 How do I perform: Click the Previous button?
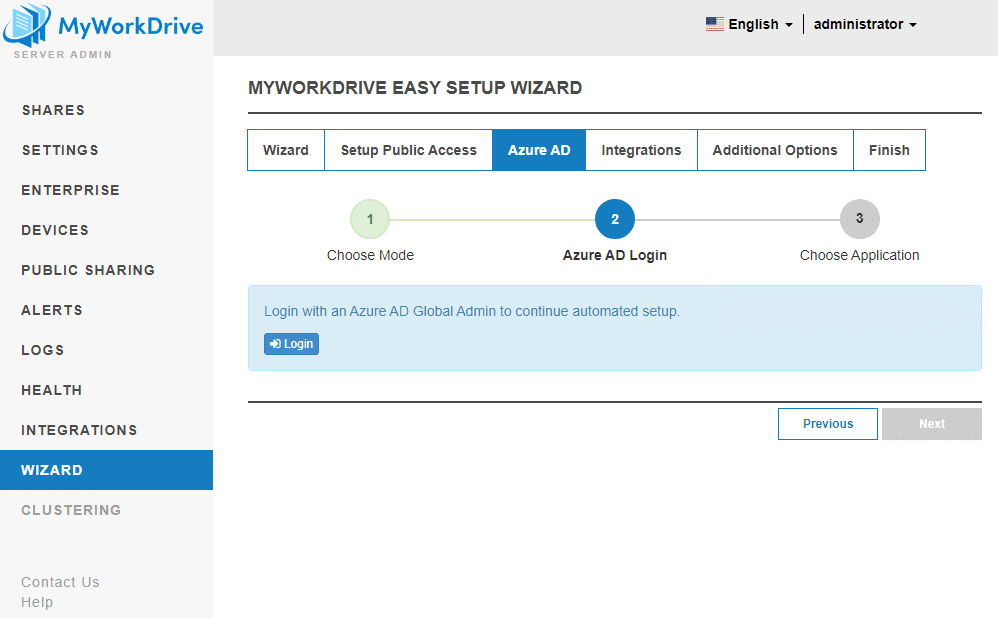pyautogui.click(x=827, y=423)
